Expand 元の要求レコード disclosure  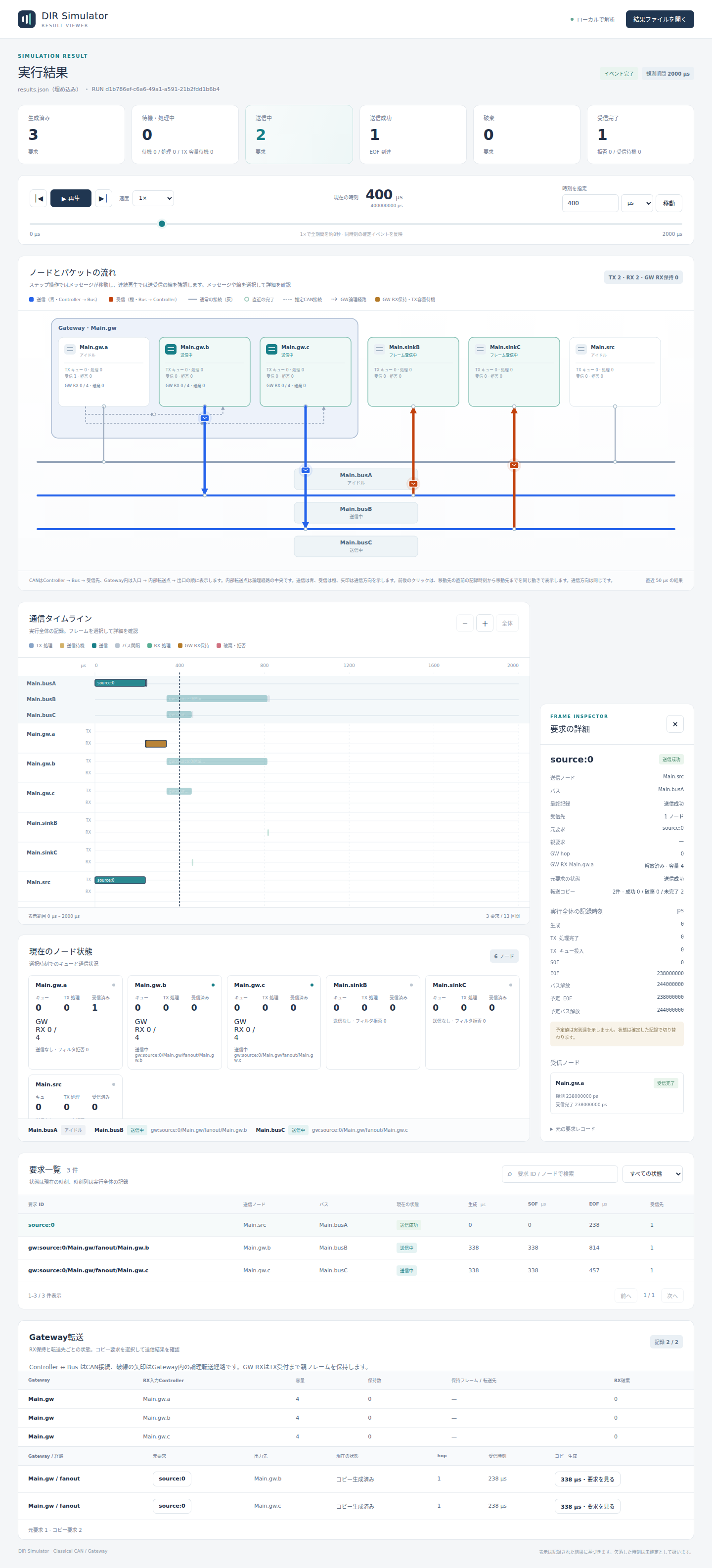point(573,1129)
